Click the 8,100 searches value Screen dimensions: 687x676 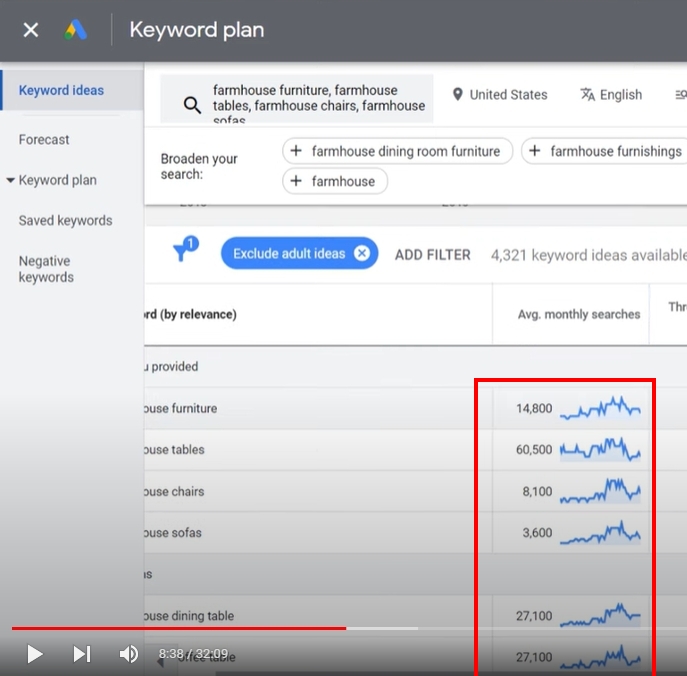537,492
